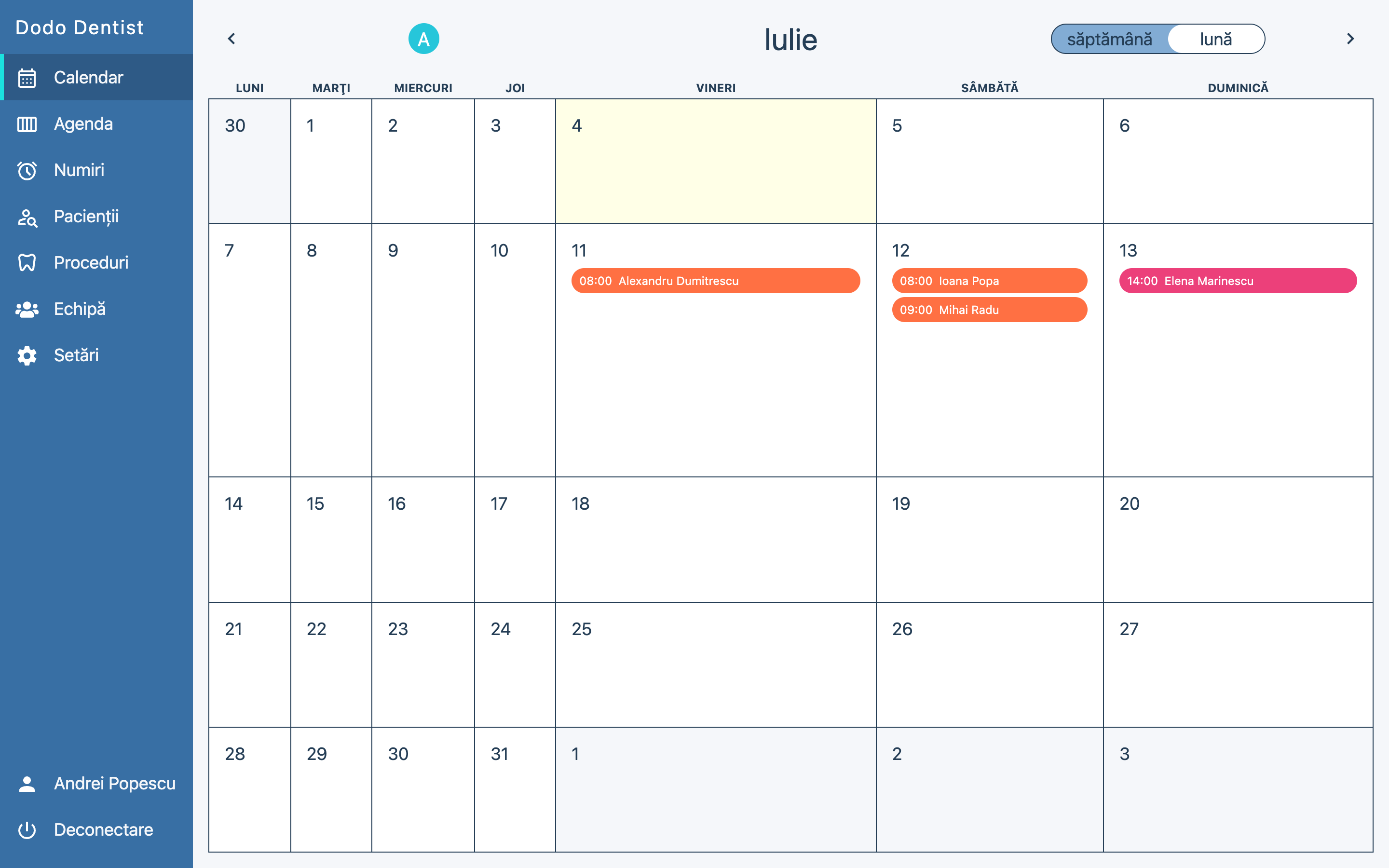Open 09:00 Mihai Radu appointment
Screen dimensions: 1389x868
[x=990, y=310]
